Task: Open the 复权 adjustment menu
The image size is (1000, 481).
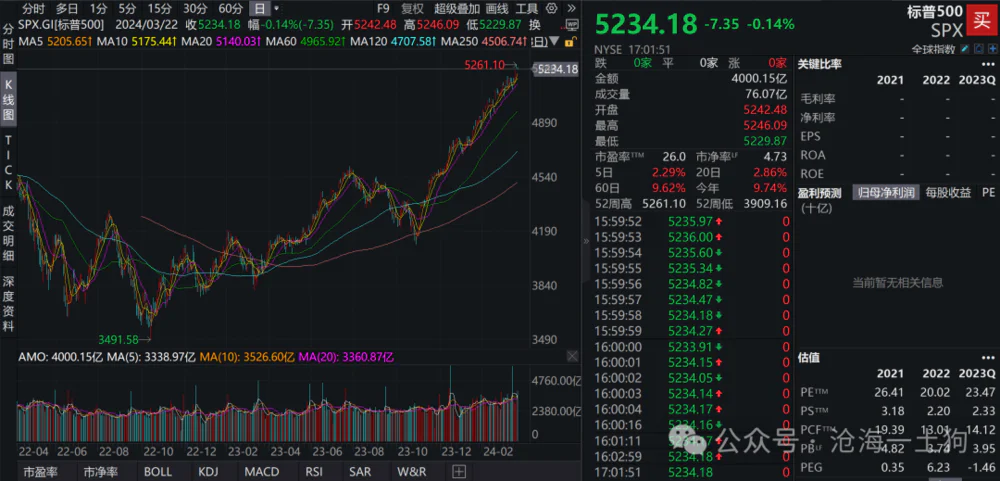Action: (x=412, y=9)
